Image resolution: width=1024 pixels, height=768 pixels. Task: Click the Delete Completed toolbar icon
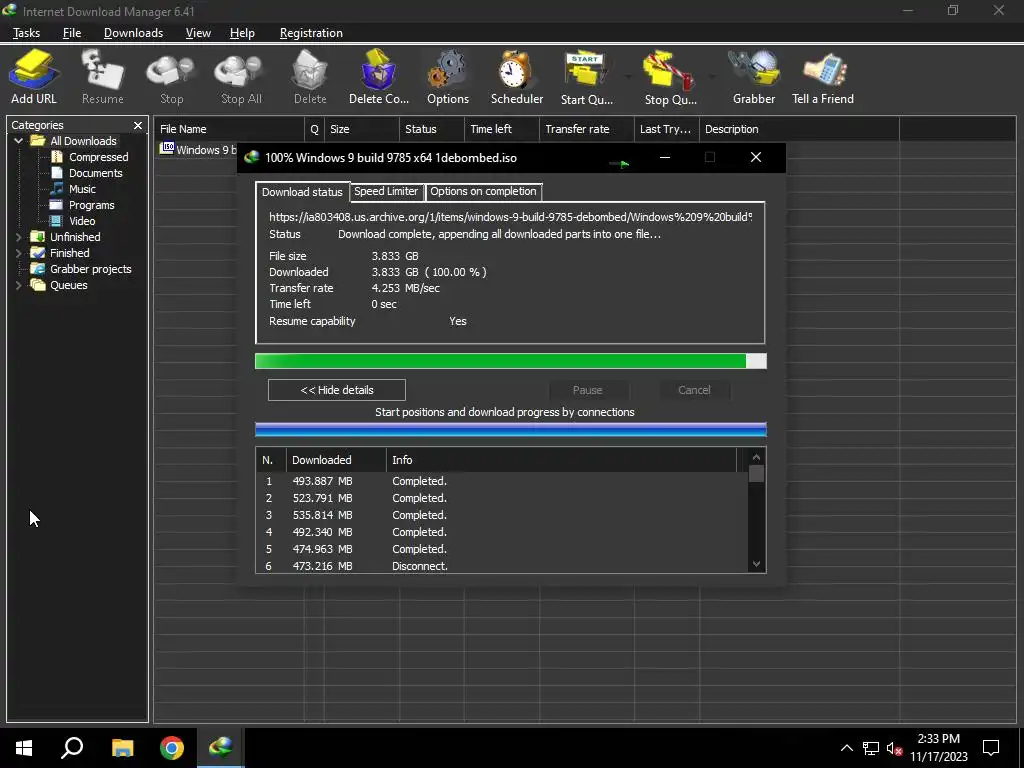click(379, 77)
